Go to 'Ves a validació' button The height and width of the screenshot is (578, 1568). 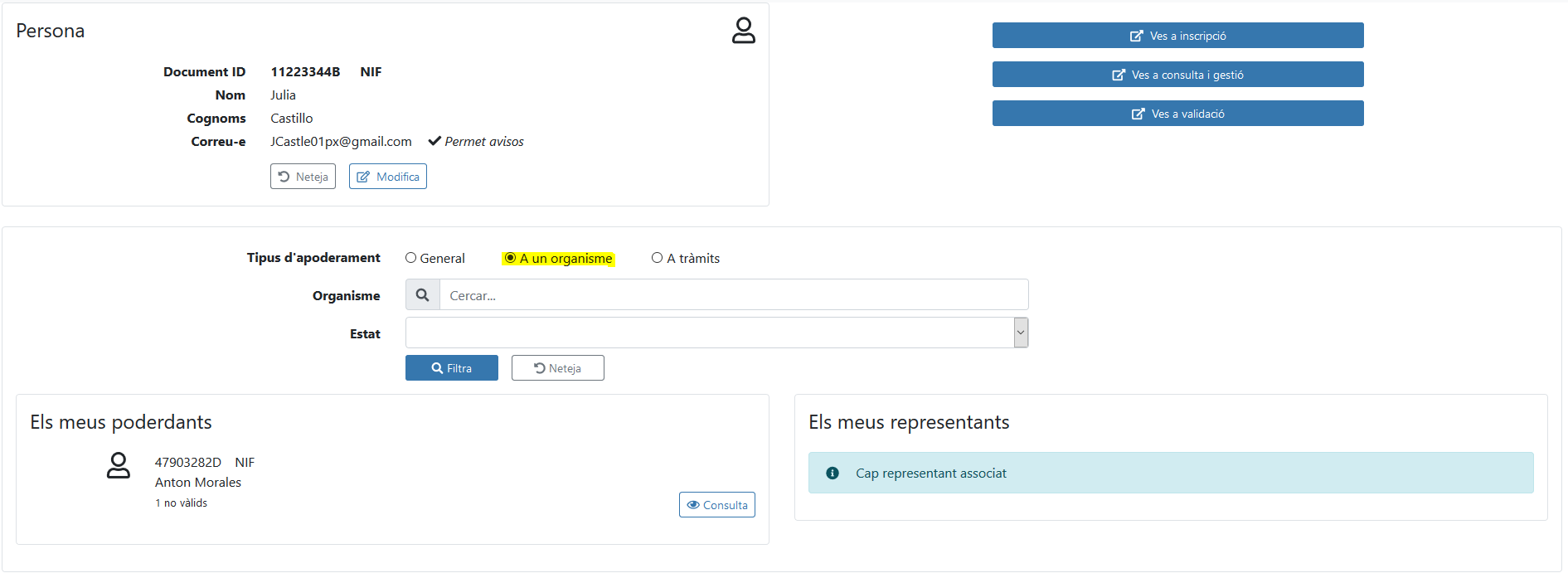click(1177, 114)
